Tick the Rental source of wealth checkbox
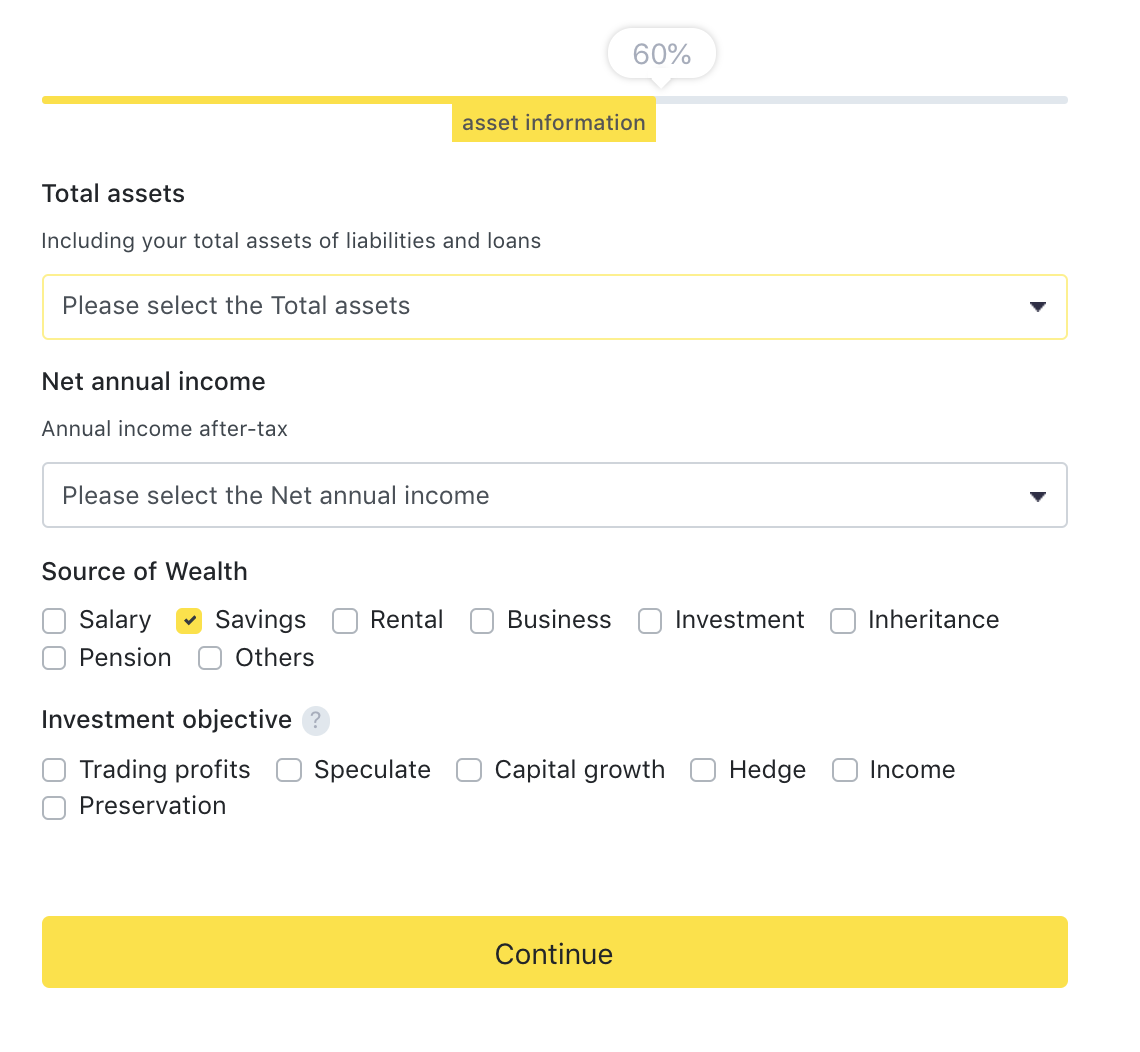 coord(345,621)
